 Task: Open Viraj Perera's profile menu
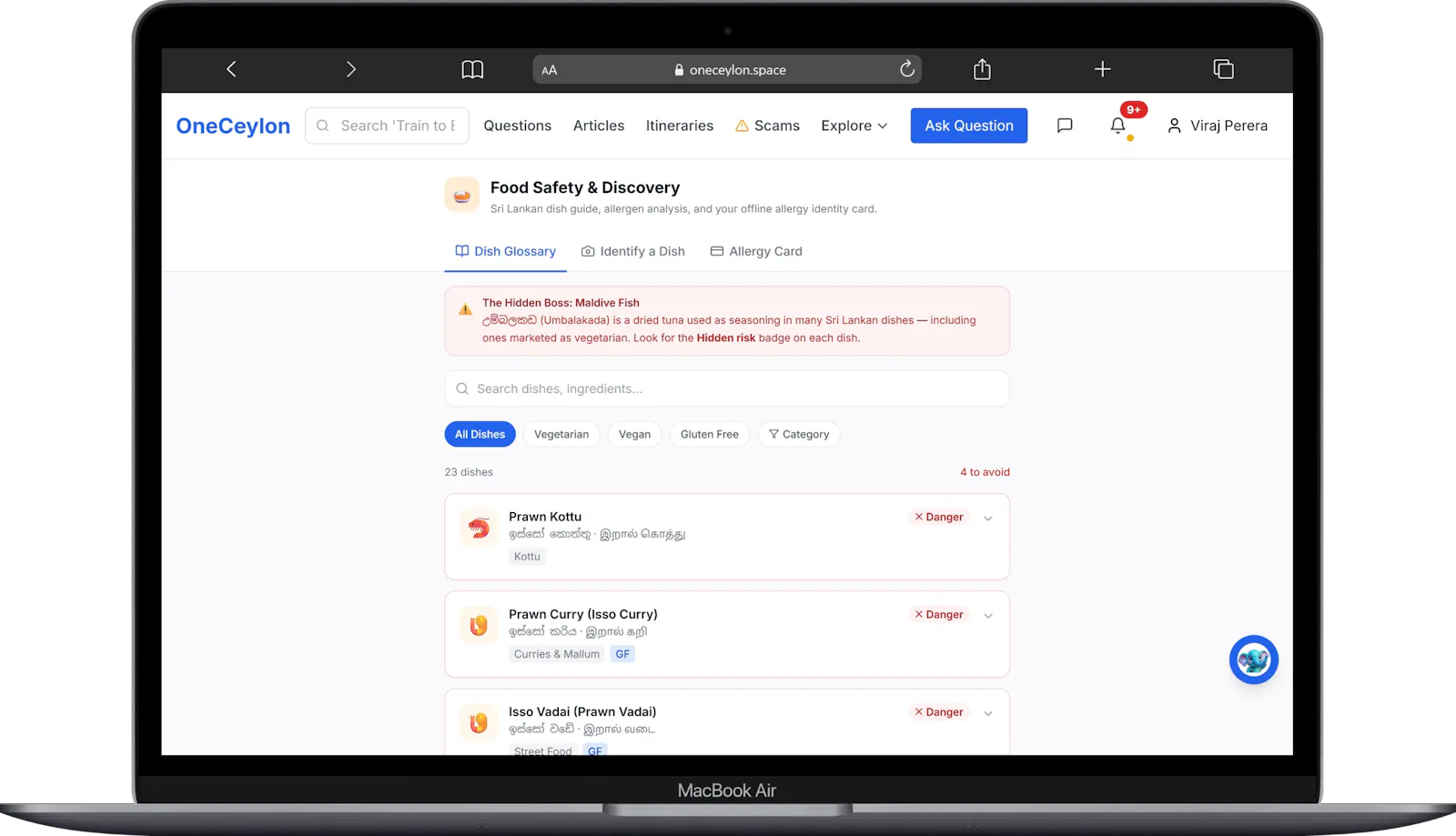pos(1217,126)
